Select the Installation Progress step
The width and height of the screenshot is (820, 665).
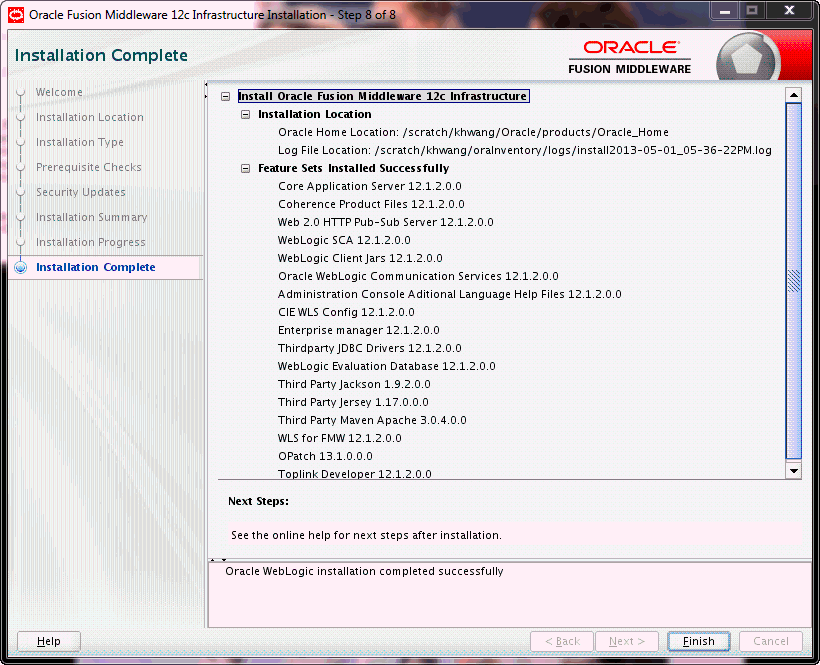click(90, 242)
